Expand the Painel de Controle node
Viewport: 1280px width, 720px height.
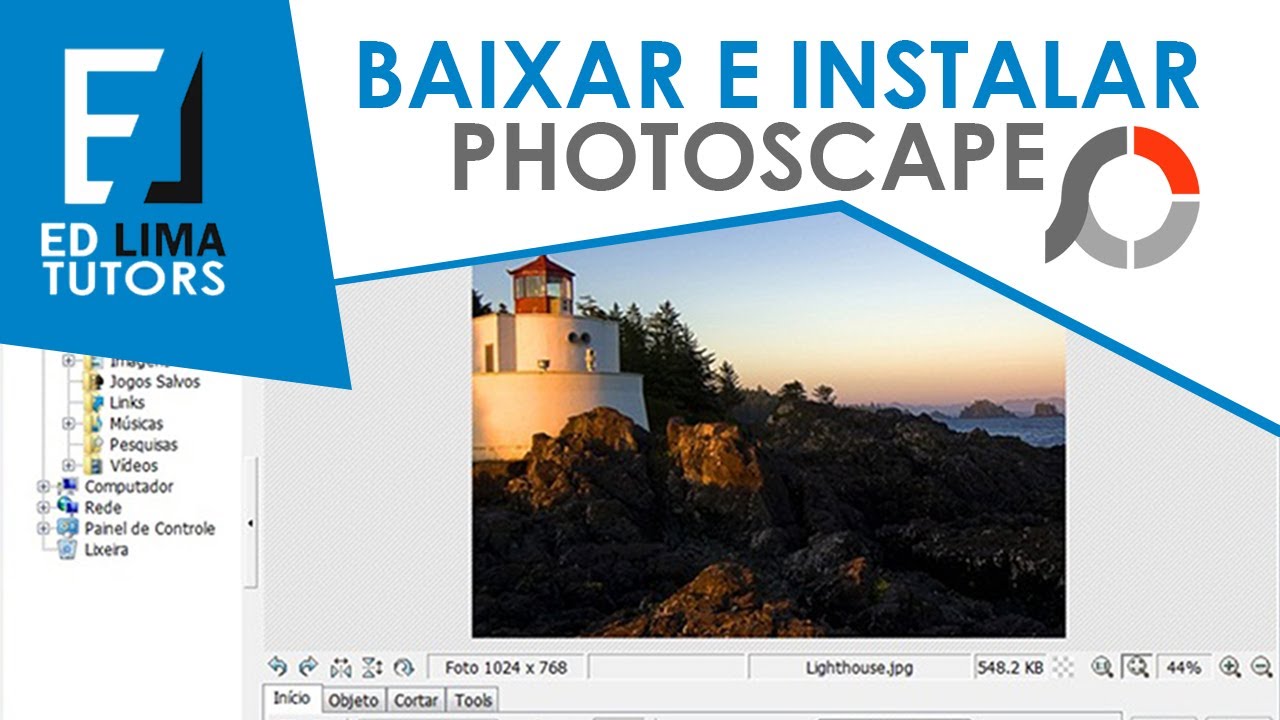[x=43, y=529]
